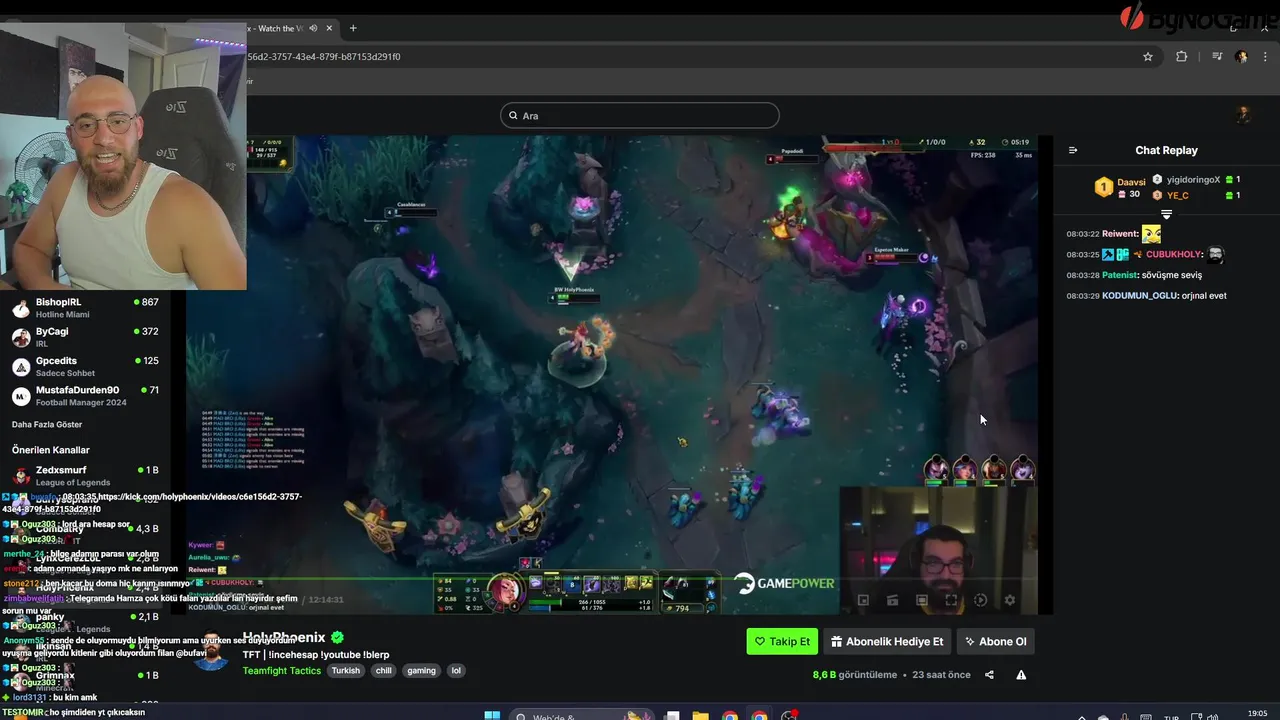Click the Chrome profile avatar
The height and width of the screenshot is (720, 1280).
[x=1241, y=57]
